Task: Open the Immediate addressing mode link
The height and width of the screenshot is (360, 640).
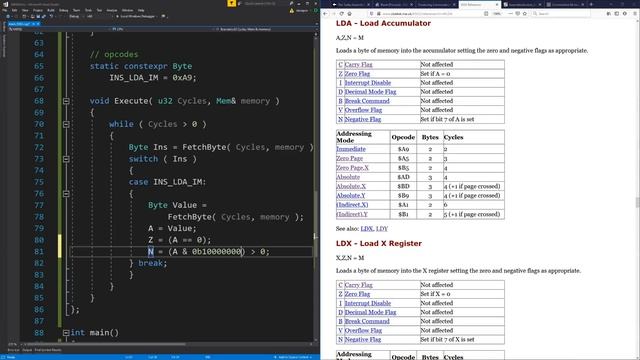Action: click(x=351, y=149)
